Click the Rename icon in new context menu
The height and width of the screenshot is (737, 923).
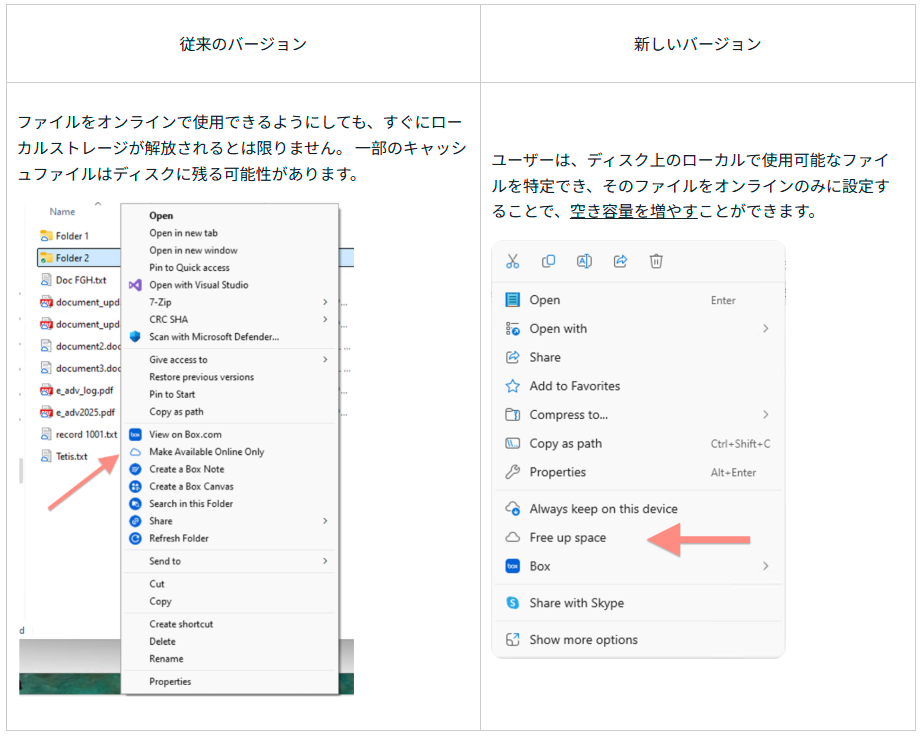pos(584,261)
